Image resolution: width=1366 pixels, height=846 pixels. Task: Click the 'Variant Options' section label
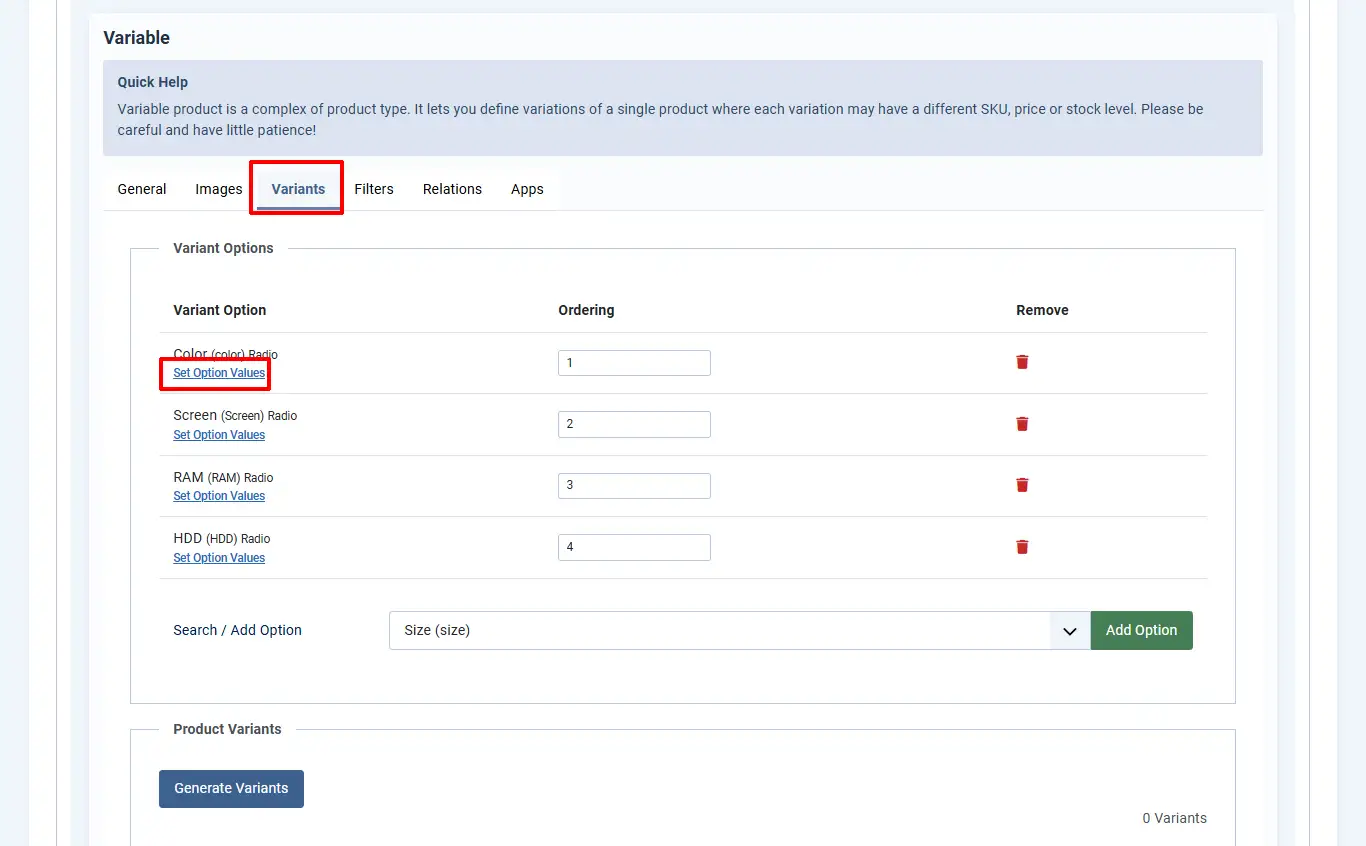(223, 248)
